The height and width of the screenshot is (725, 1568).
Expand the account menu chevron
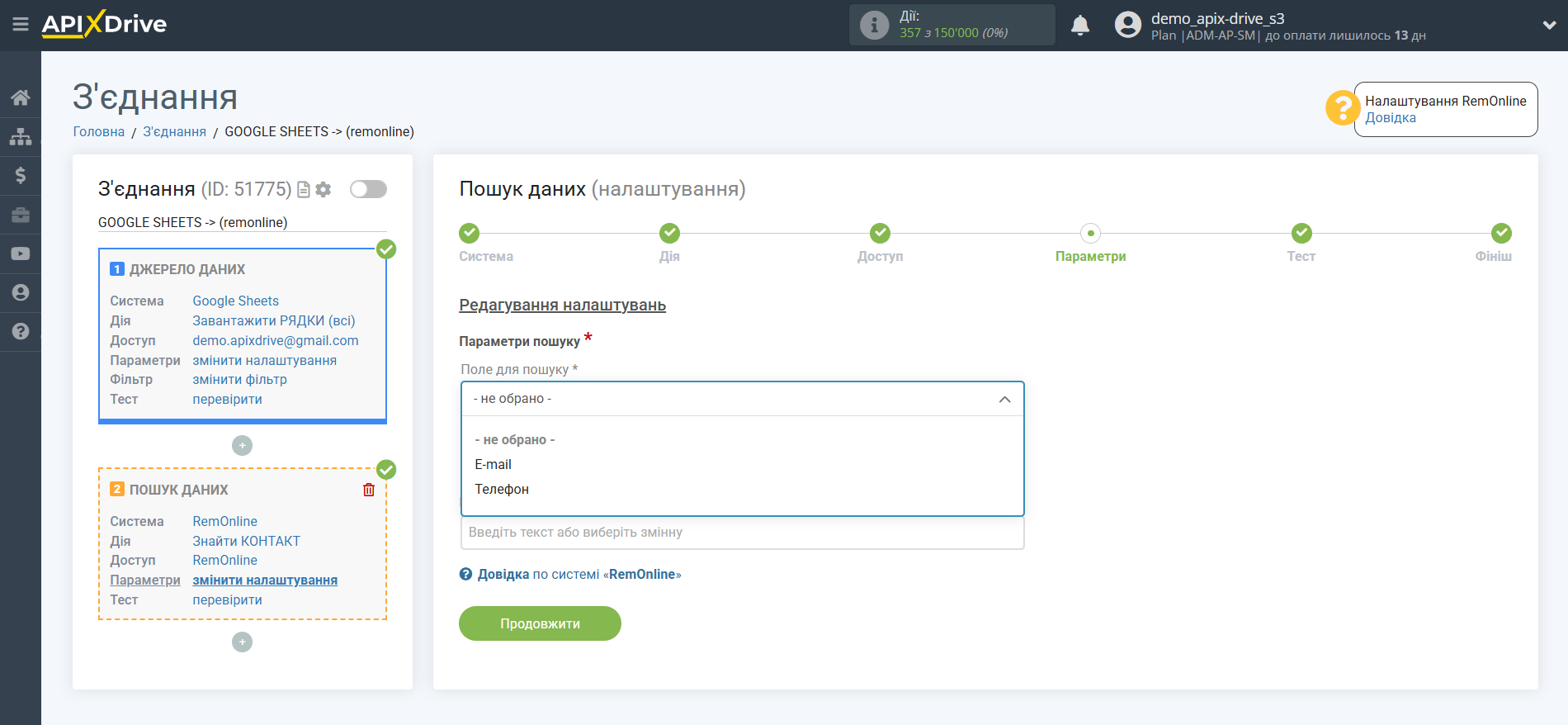[1549, 25]
